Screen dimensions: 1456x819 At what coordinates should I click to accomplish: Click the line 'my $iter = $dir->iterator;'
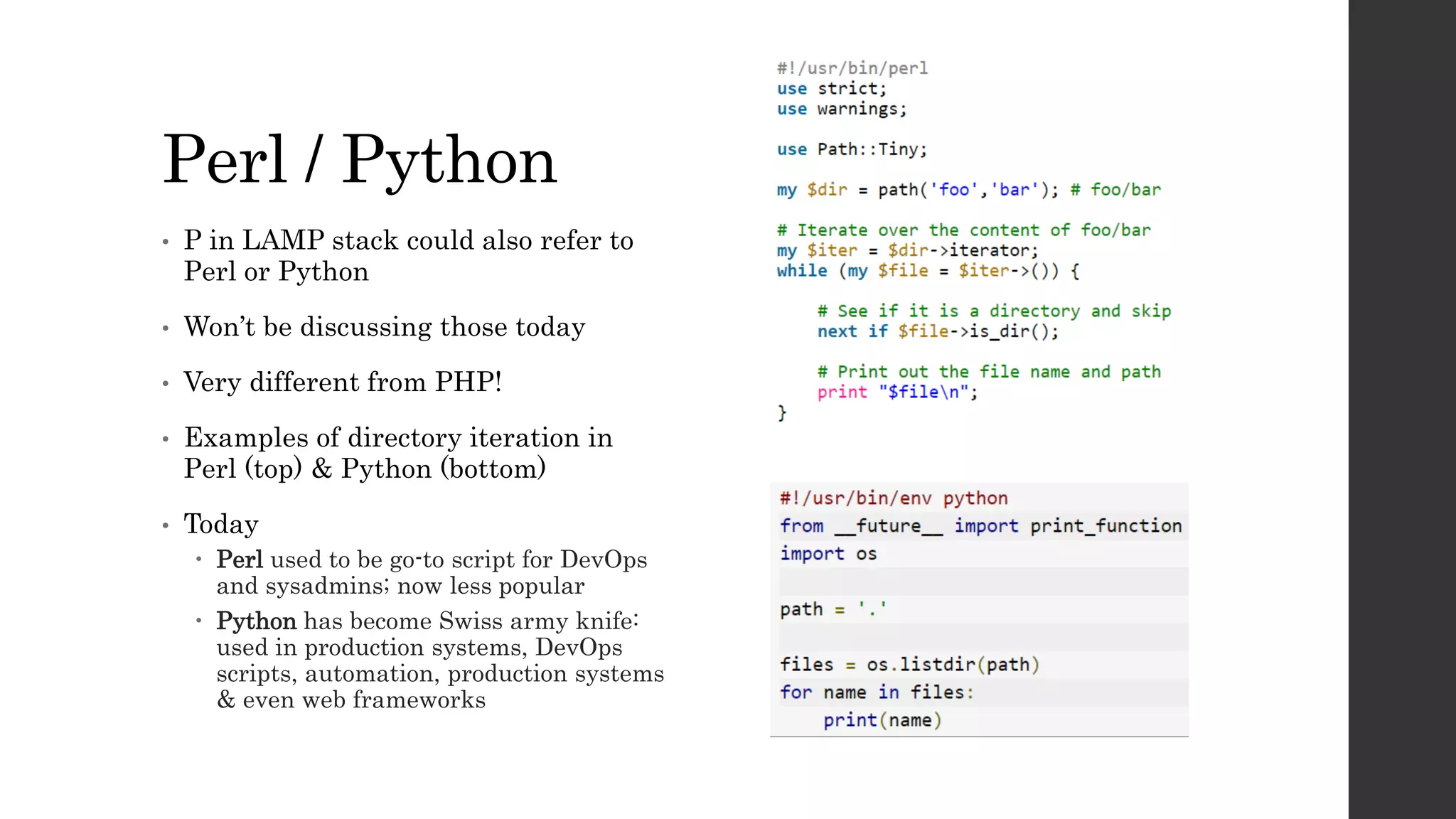(907, 250)
